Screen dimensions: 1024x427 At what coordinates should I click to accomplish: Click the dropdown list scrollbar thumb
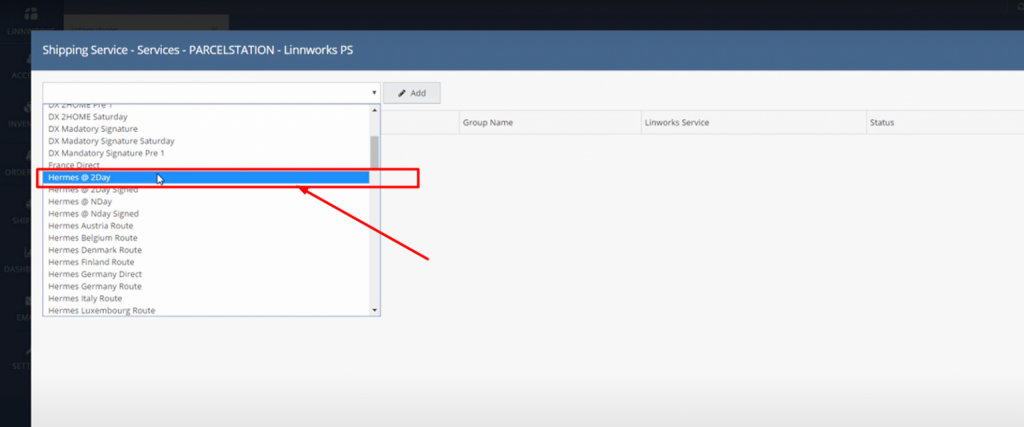point(374,153)
